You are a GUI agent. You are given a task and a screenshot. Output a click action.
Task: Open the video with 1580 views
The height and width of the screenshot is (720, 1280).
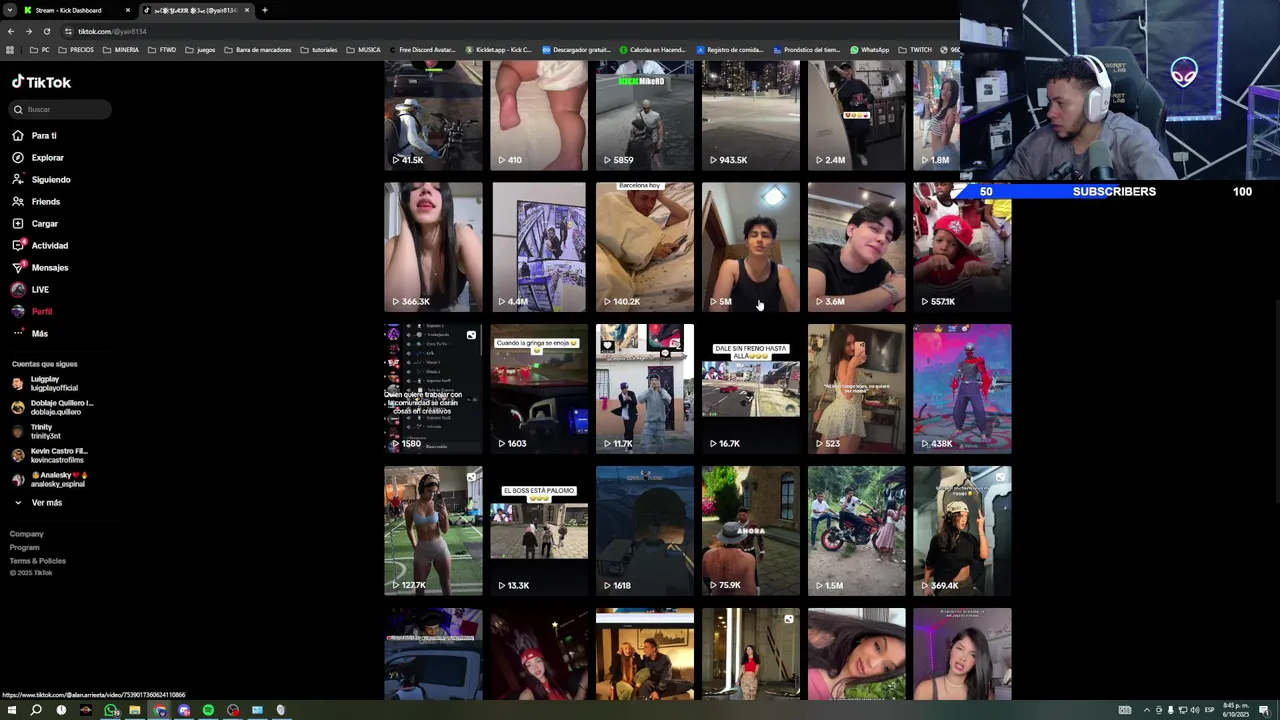click(433, 389)
